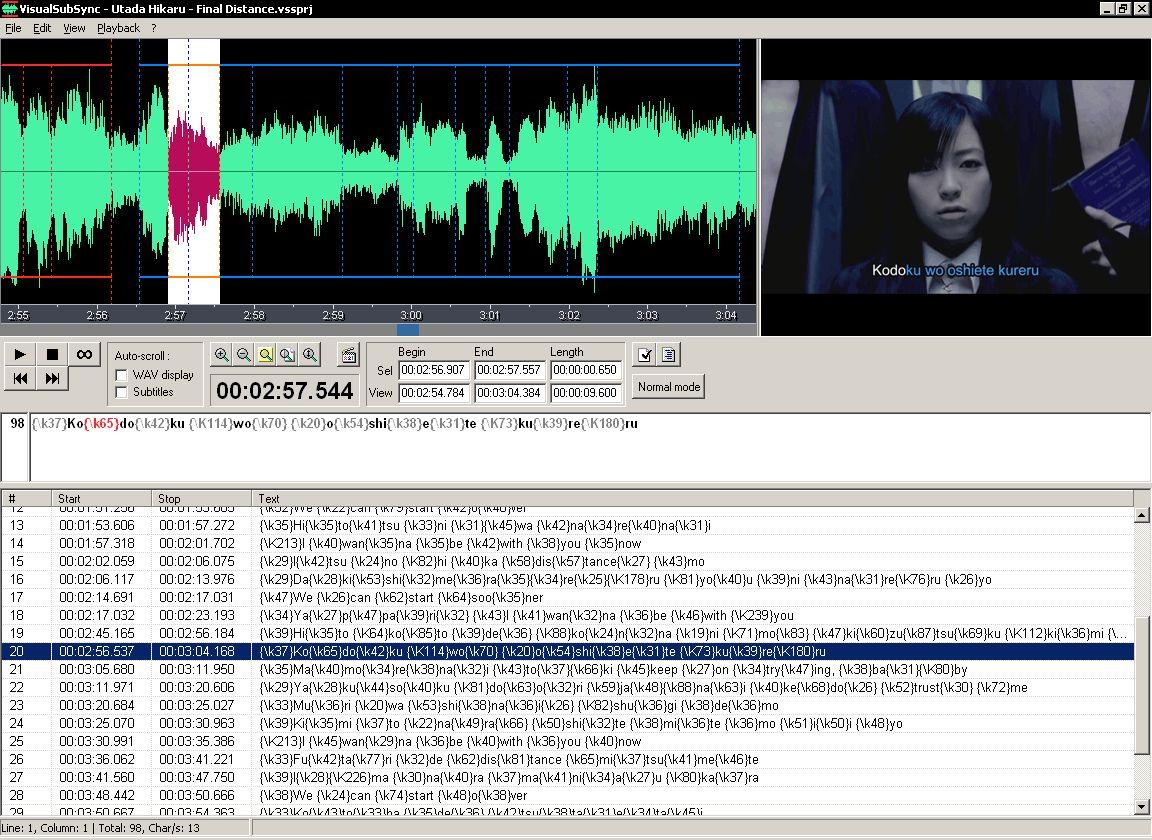Enable WAV display auto-scroll checkbox
This screenshot has width=1152, height=840.
click(122, 375)
